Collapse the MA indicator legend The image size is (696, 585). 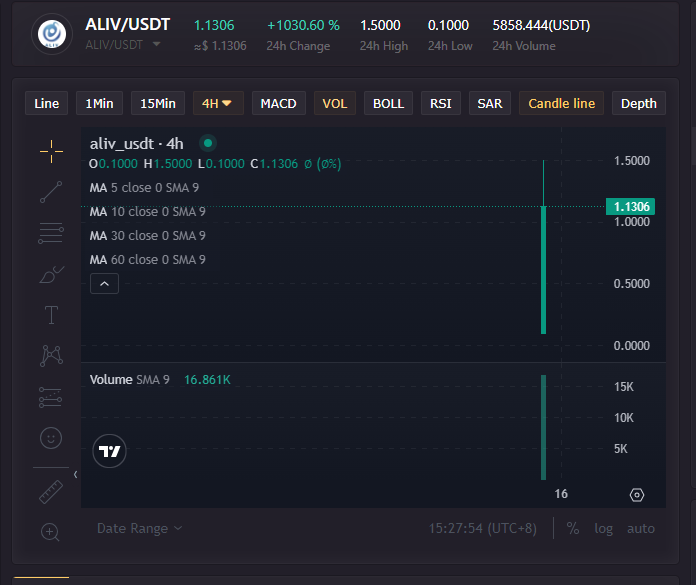coord(104,284)
